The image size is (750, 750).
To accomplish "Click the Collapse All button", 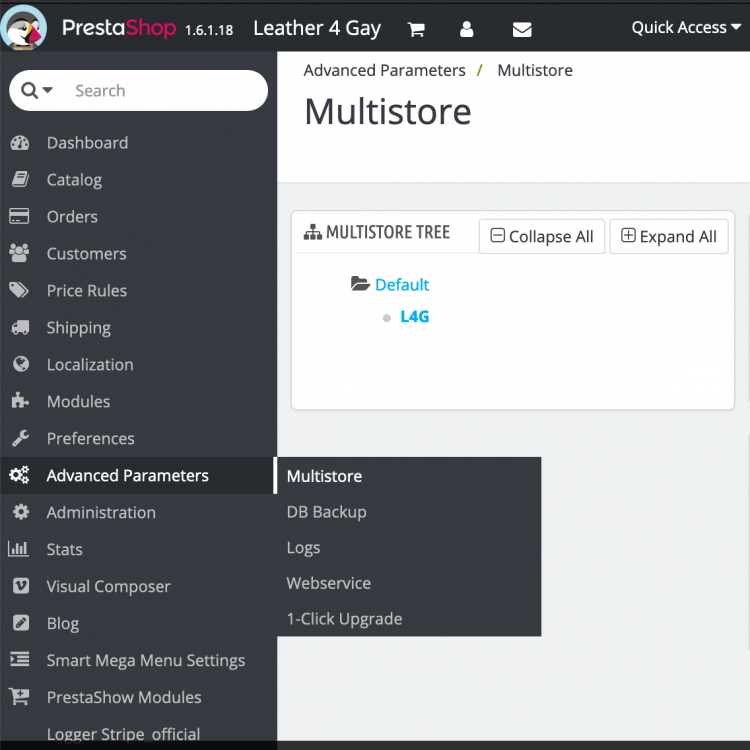I will [542, 236].
